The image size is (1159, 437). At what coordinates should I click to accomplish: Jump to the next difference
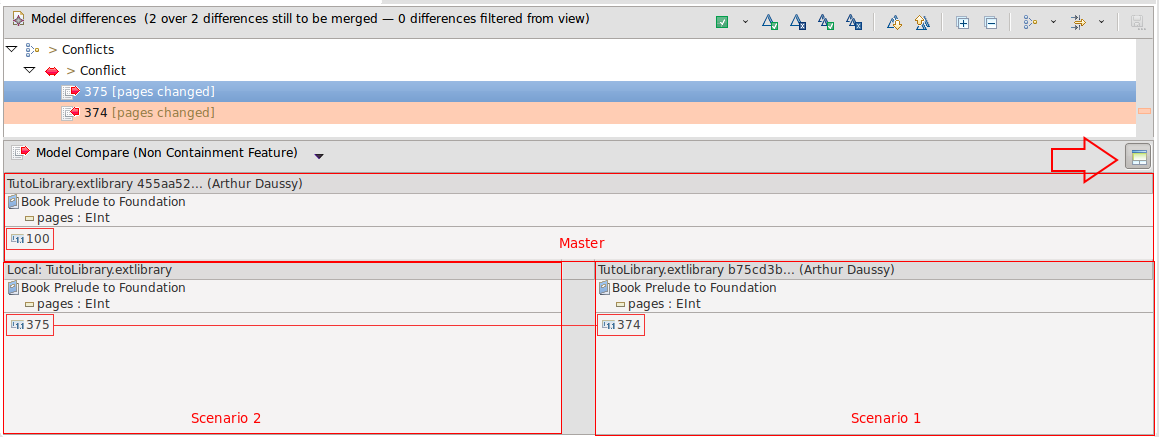894,22
